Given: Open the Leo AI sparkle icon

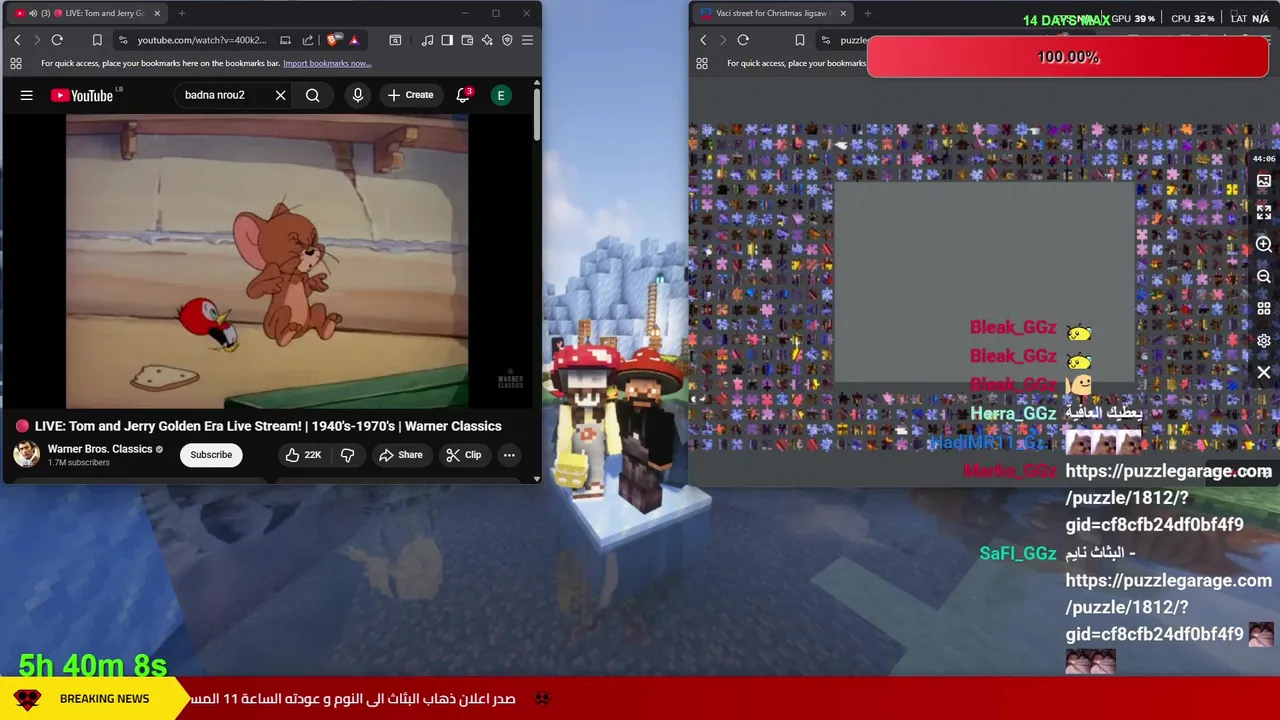Looking at the screenshot, I should click(487, 40).
